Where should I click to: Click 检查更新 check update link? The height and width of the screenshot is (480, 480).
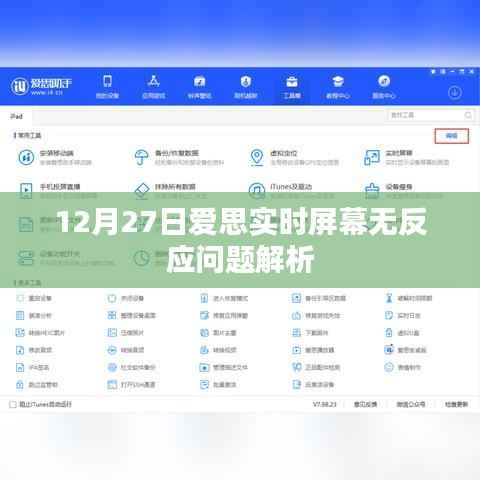tap(457, 404)
